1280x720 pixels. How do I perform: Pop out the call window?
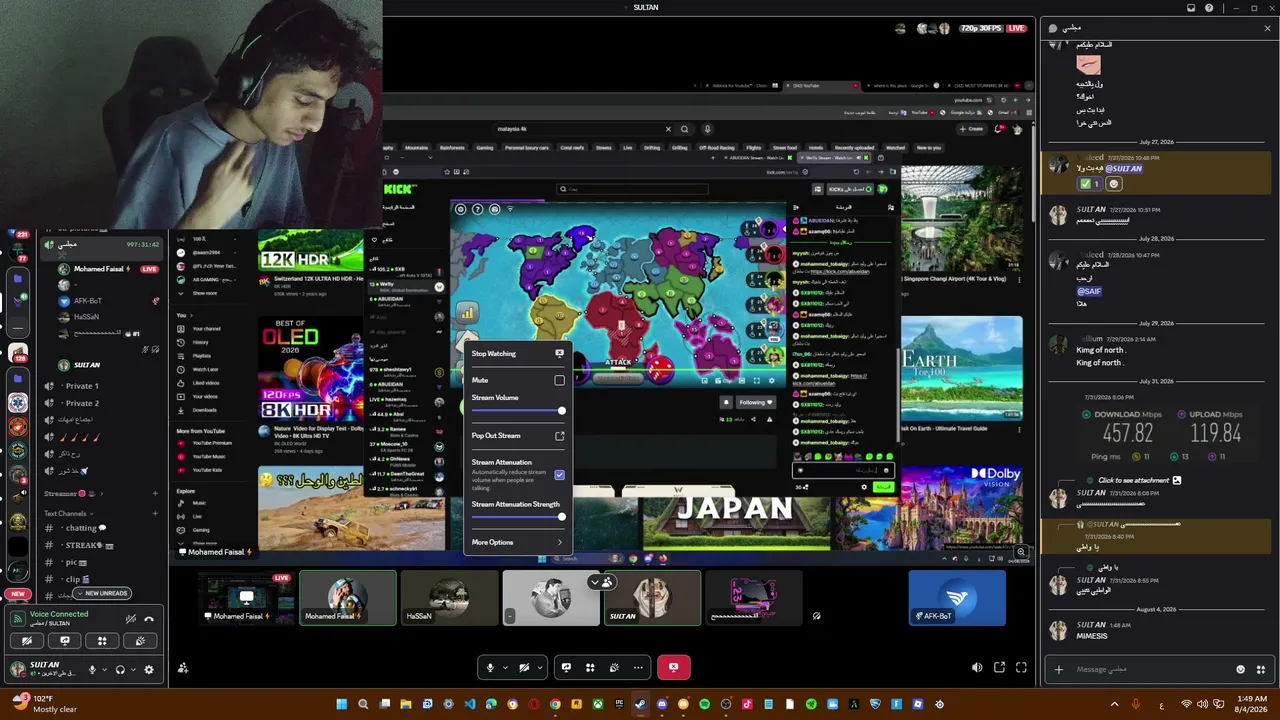[x=999, y=668]
